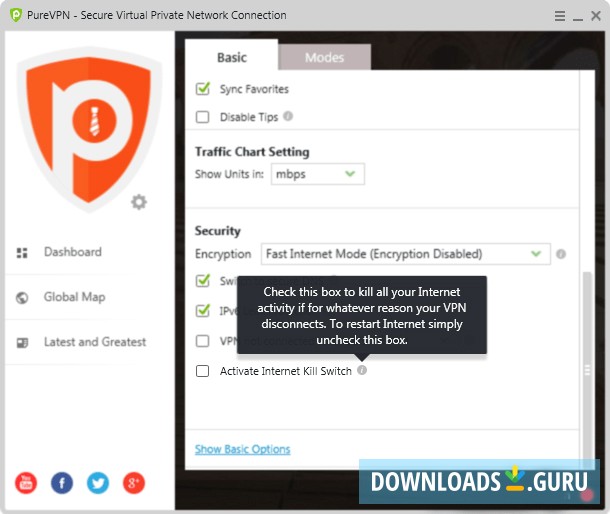Open the Twitter social icon
610x514 pixels.
coord(98,483)
